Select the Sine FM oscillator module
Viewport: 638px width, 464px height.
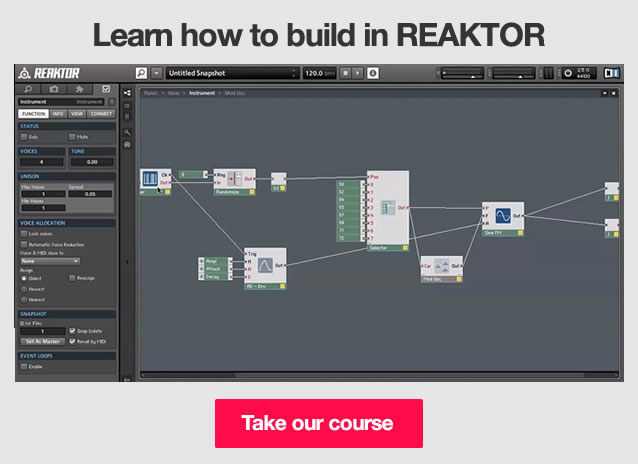503,219
